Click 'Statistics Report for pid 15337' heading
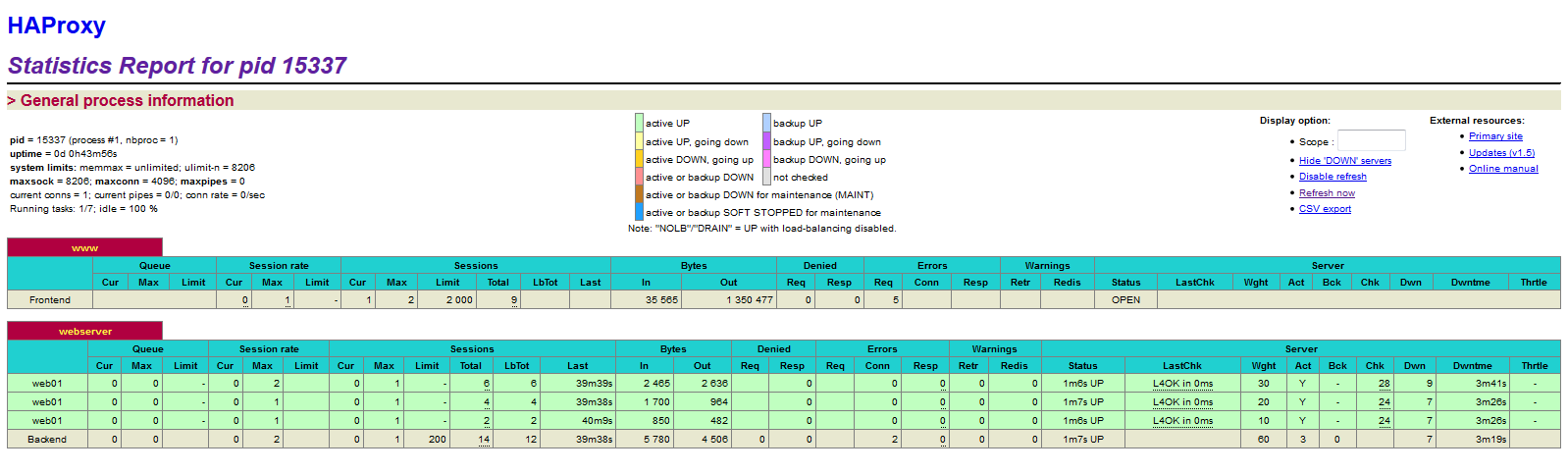Screen dimensions: 1568x474 coord(177,66)
